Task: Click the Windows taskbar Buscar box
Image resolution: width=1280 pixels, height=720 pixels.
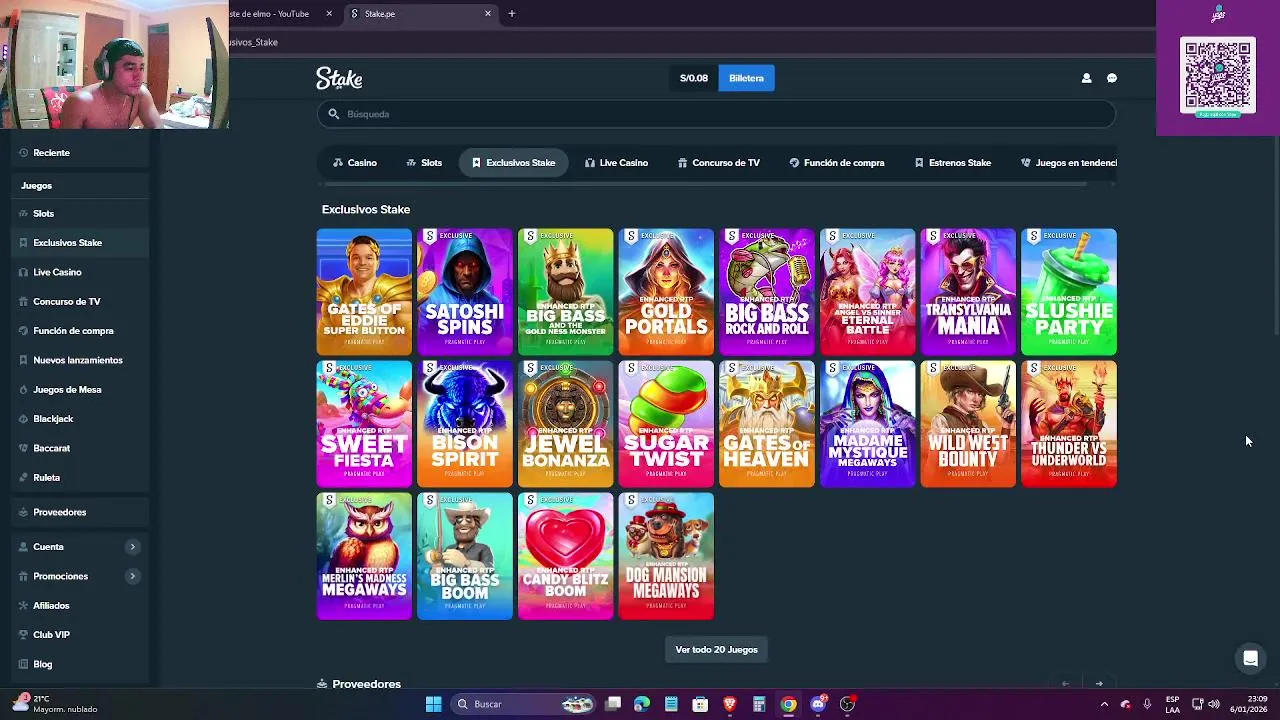Action: [x=524, y=704]
